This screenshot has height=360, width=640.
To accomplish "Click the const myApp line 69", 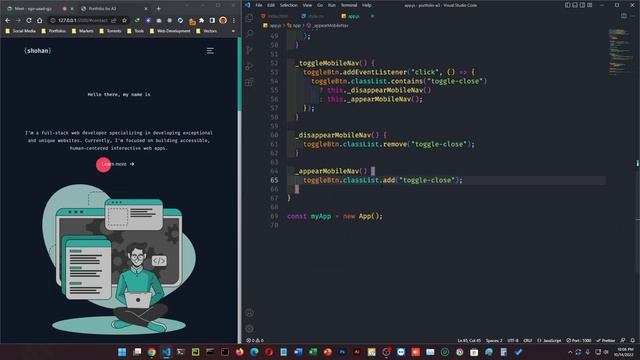I will pos(335,216).
